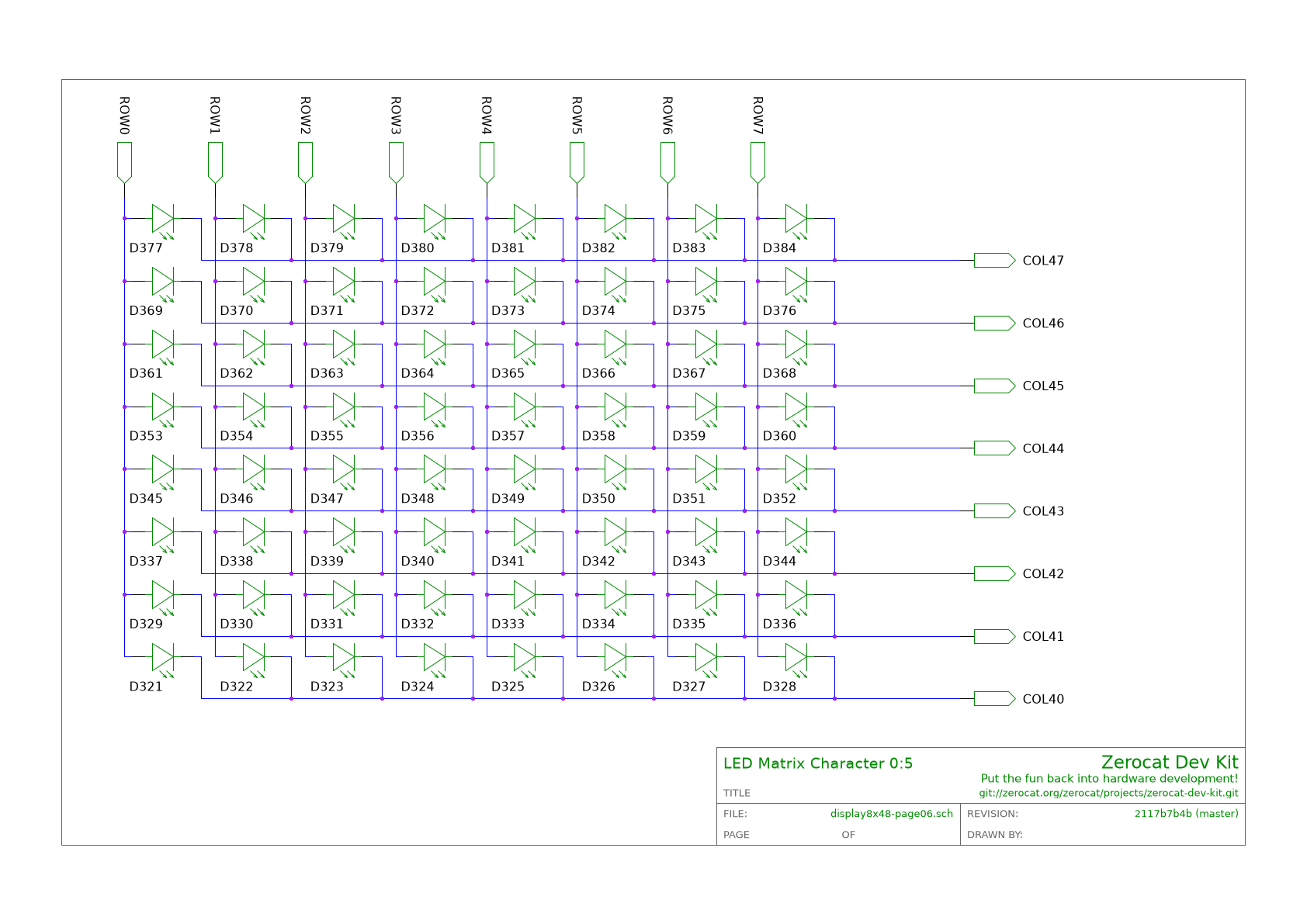Screen dimensions: 1307x924
Task: Click the 'REVISION:' field label
Action: point(993,814)
